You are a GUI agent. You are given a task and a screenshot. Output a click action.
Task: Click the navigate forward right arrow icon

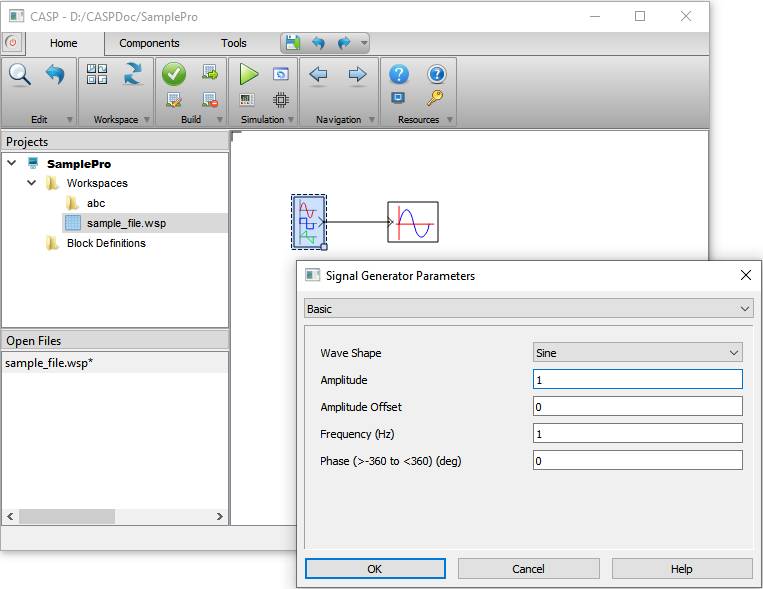tap(357, 74)
